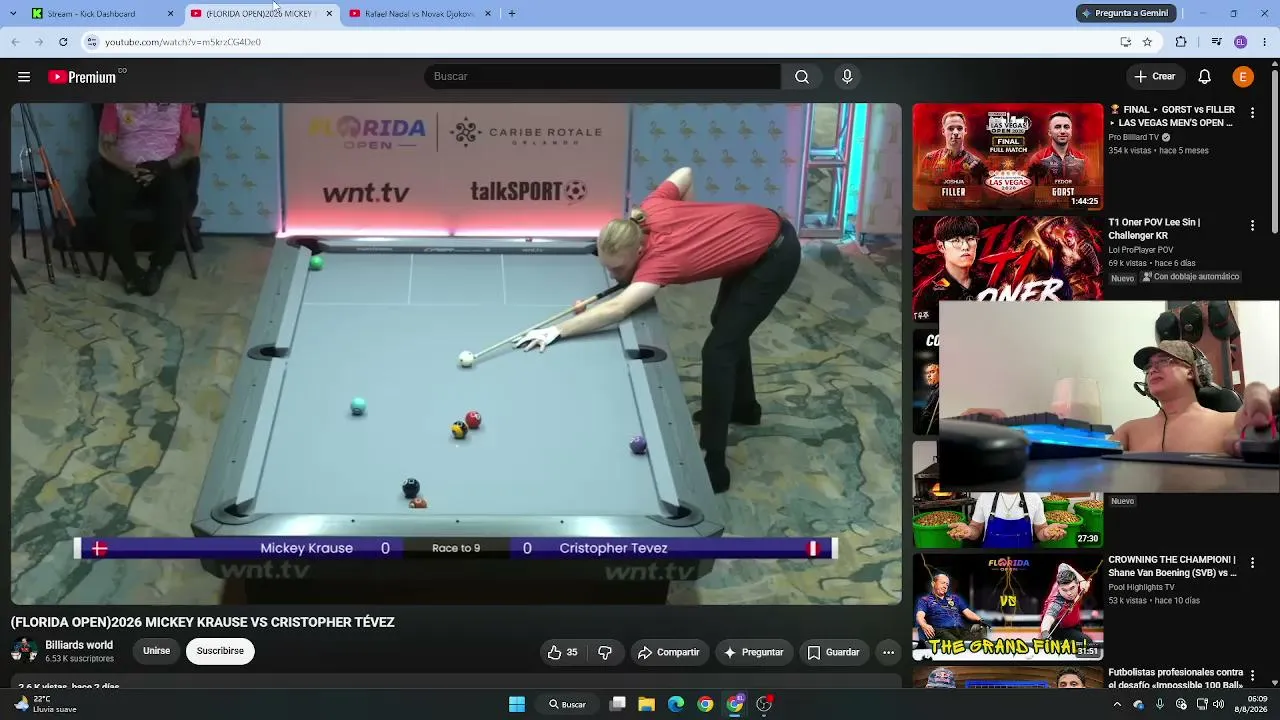
Task: Open the Crowning the Champion video title
Action: click(1172, 566)
